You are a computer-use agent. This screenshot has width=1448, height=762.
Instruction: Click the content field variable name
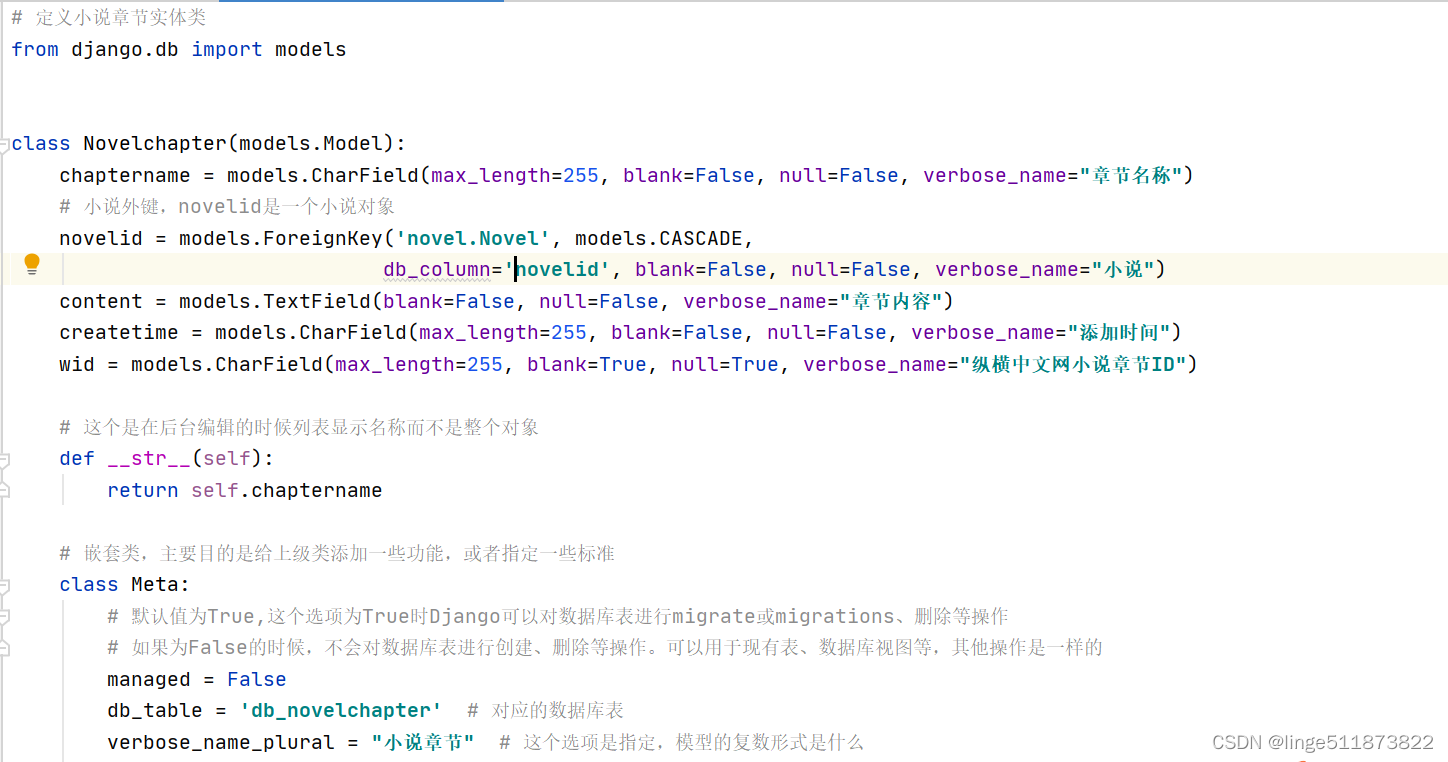tap(101, 301)
